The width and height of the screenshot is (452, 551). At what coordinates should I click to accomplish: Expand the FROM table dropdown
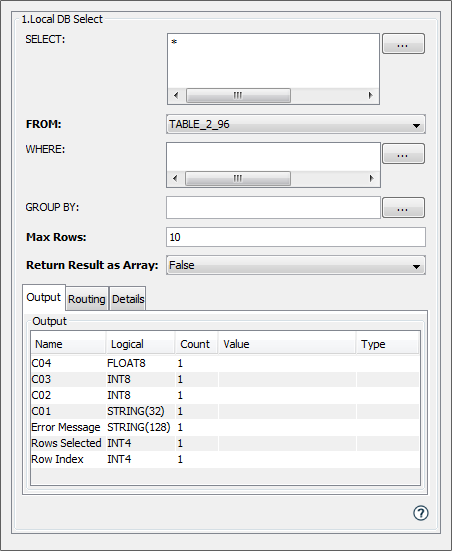click(x=296, y=124)
